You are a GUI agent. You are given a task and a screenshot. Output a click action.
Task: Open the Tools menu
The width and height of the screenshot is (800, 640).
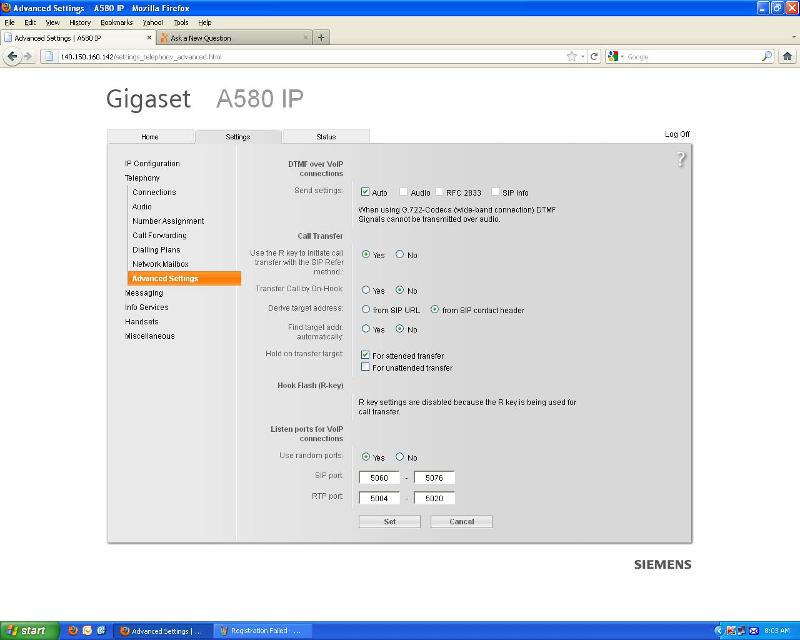(x=181, y=22)
